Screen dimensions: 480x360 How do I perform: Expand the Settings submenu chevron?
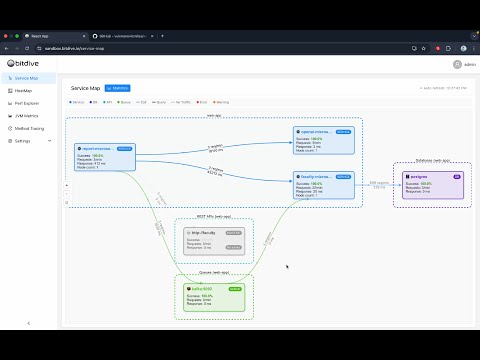50,141
